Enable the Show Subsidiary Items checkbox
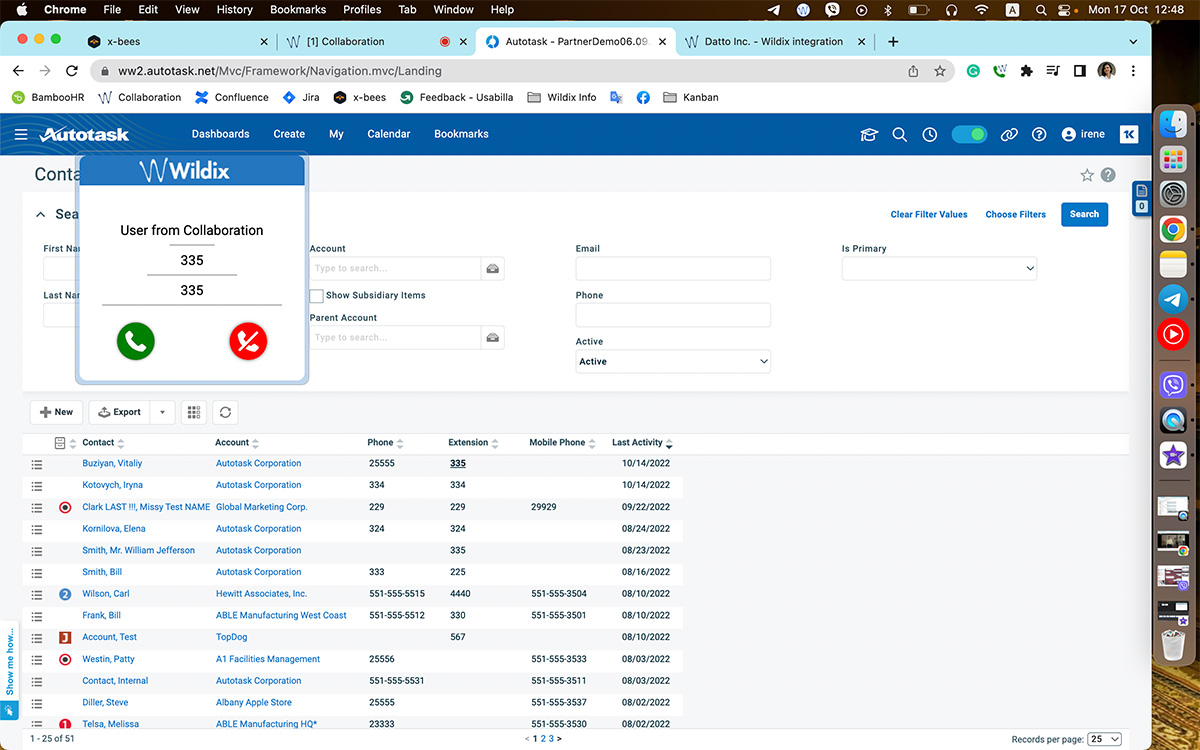 coord(316,295)
